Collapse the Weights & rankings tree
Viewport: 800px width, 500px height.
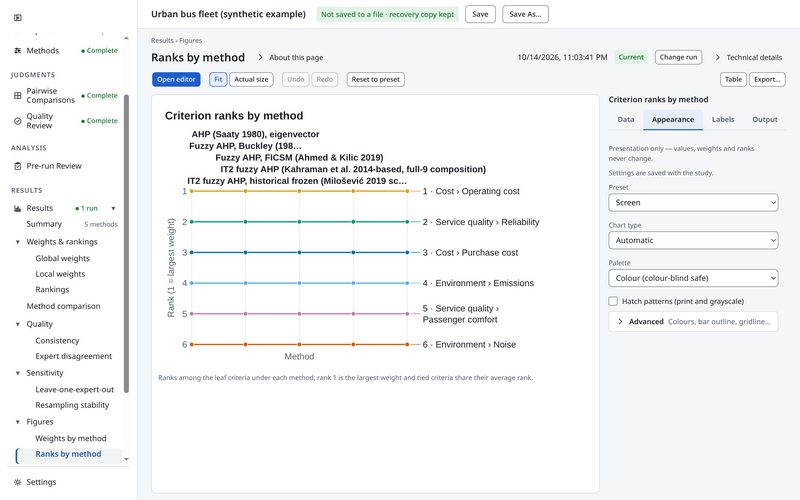18,242
